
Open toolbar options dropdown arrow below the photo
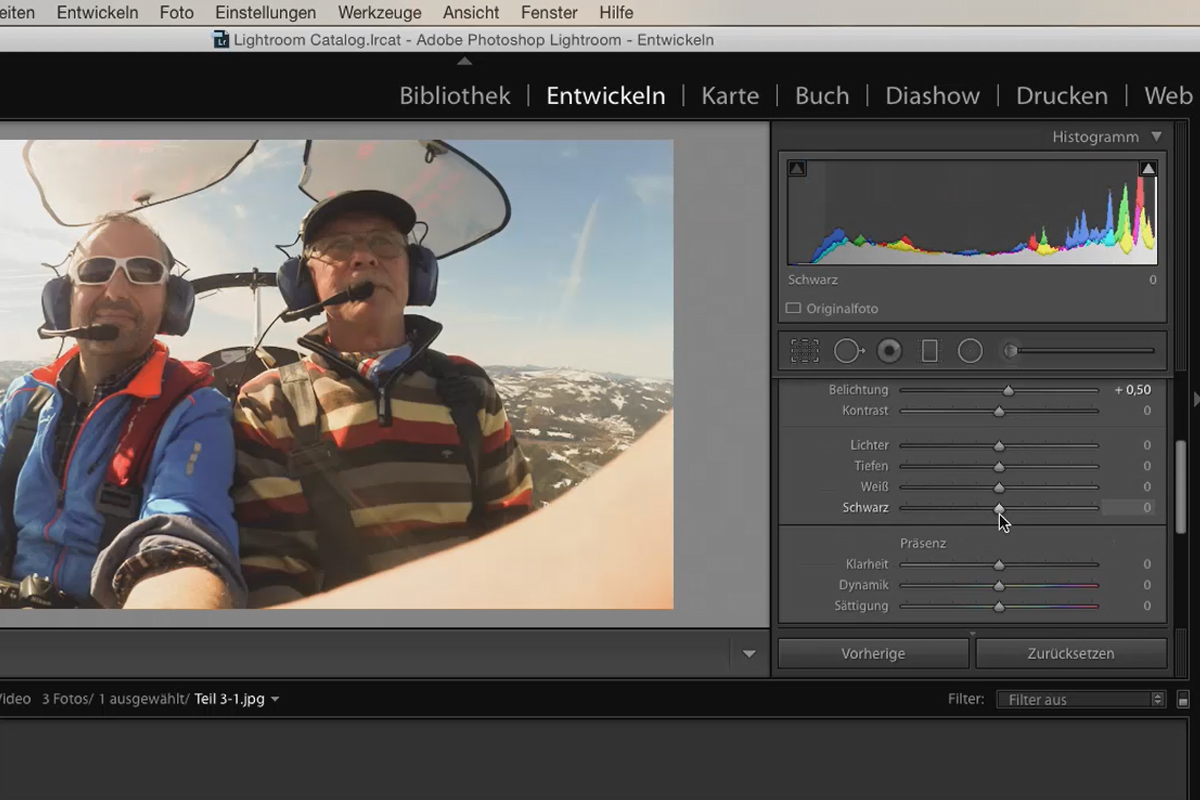point(749,654)
